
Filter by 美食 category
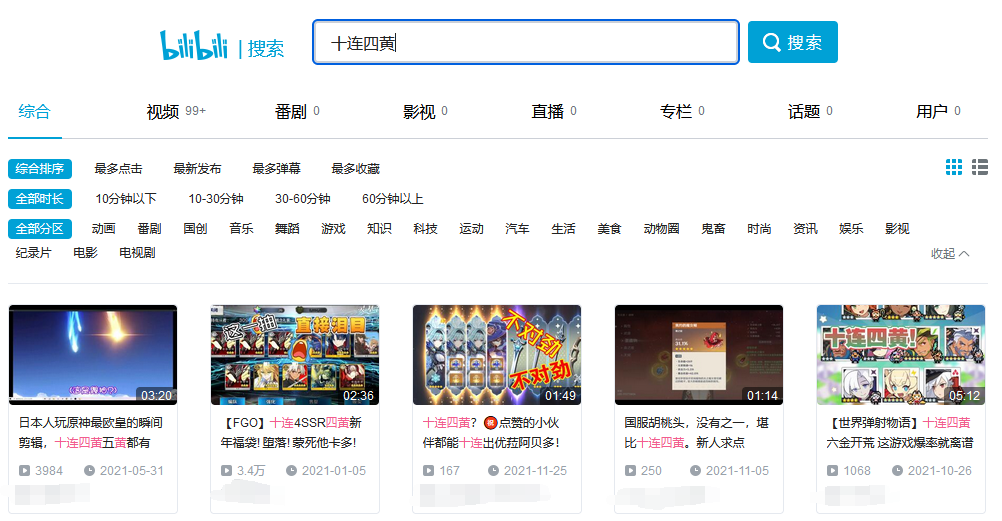[610, 229]
